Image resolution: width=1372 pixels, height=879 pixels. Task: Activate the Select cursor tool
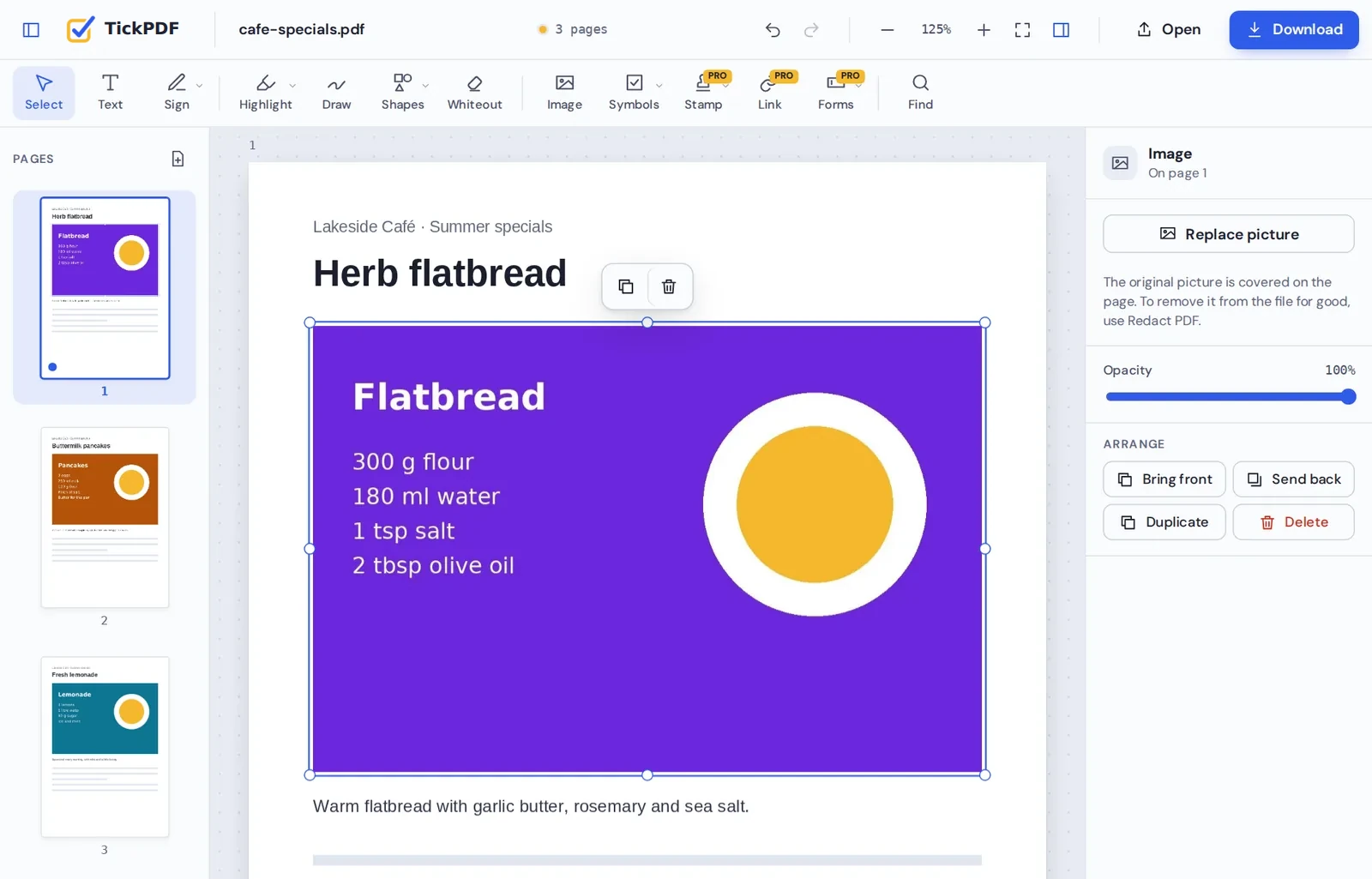click(44, 93)
